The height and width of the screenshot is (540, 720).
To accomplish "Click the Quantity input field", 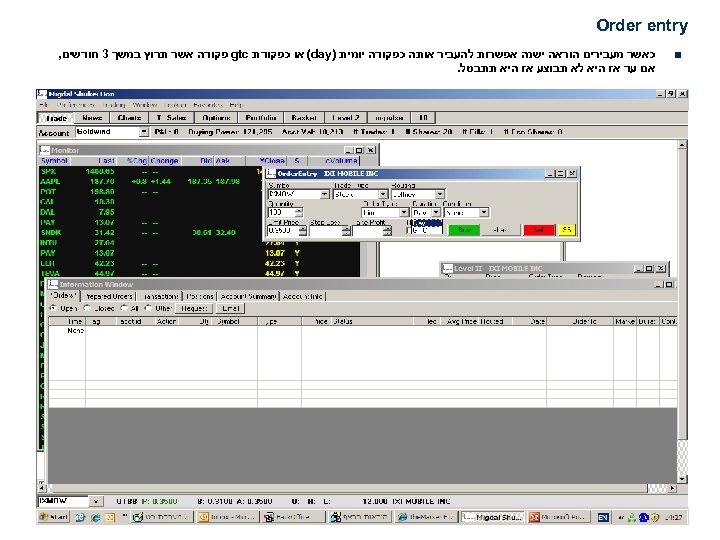I will pyautogui.click(x=281, y=213).
